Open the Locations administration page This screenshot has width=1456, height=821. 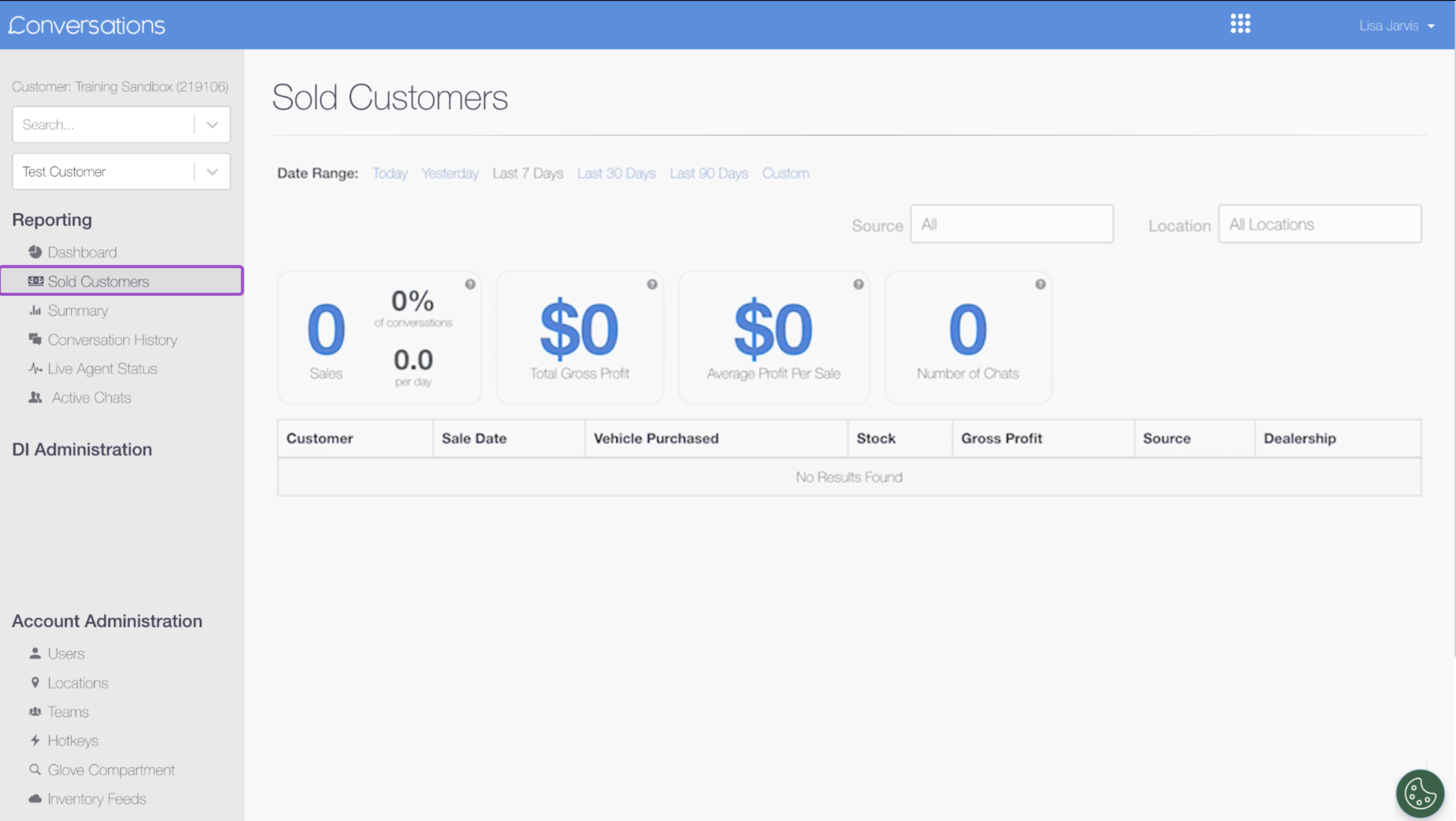point(78,683)
